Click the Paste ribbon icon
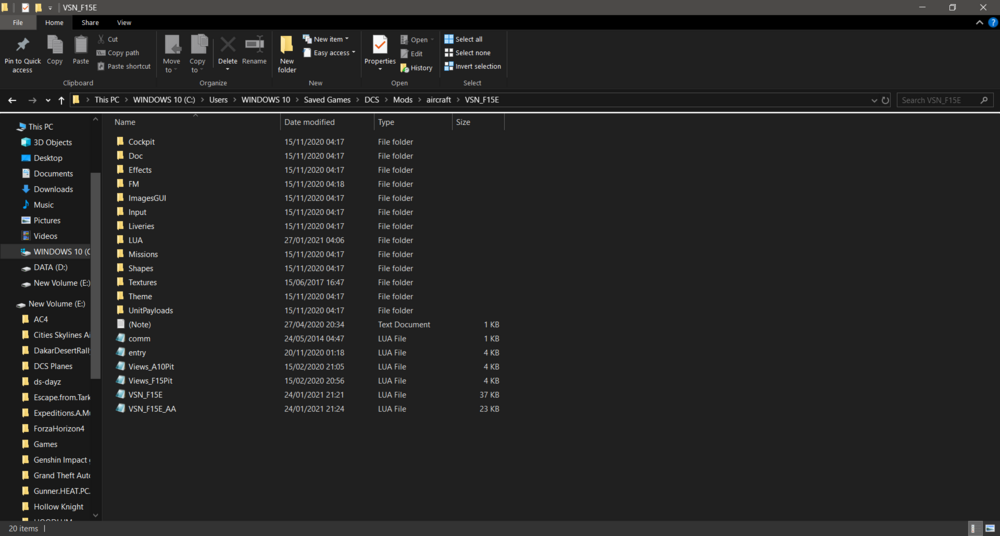The image size is (1000, 536). pos(80,50)
